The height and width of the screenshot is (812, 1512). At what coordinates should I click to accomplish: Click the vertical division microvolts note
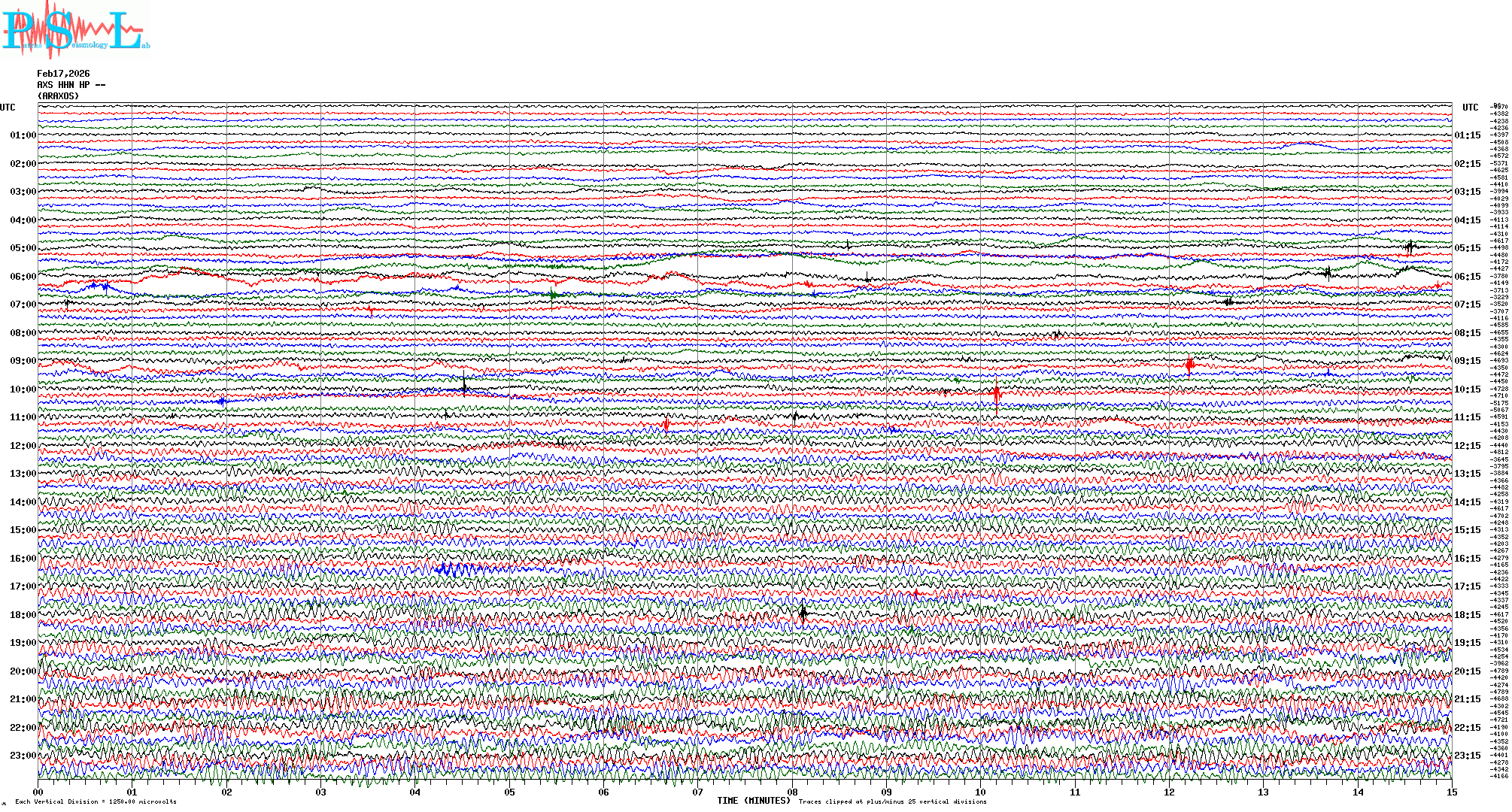tap(96, 801)
